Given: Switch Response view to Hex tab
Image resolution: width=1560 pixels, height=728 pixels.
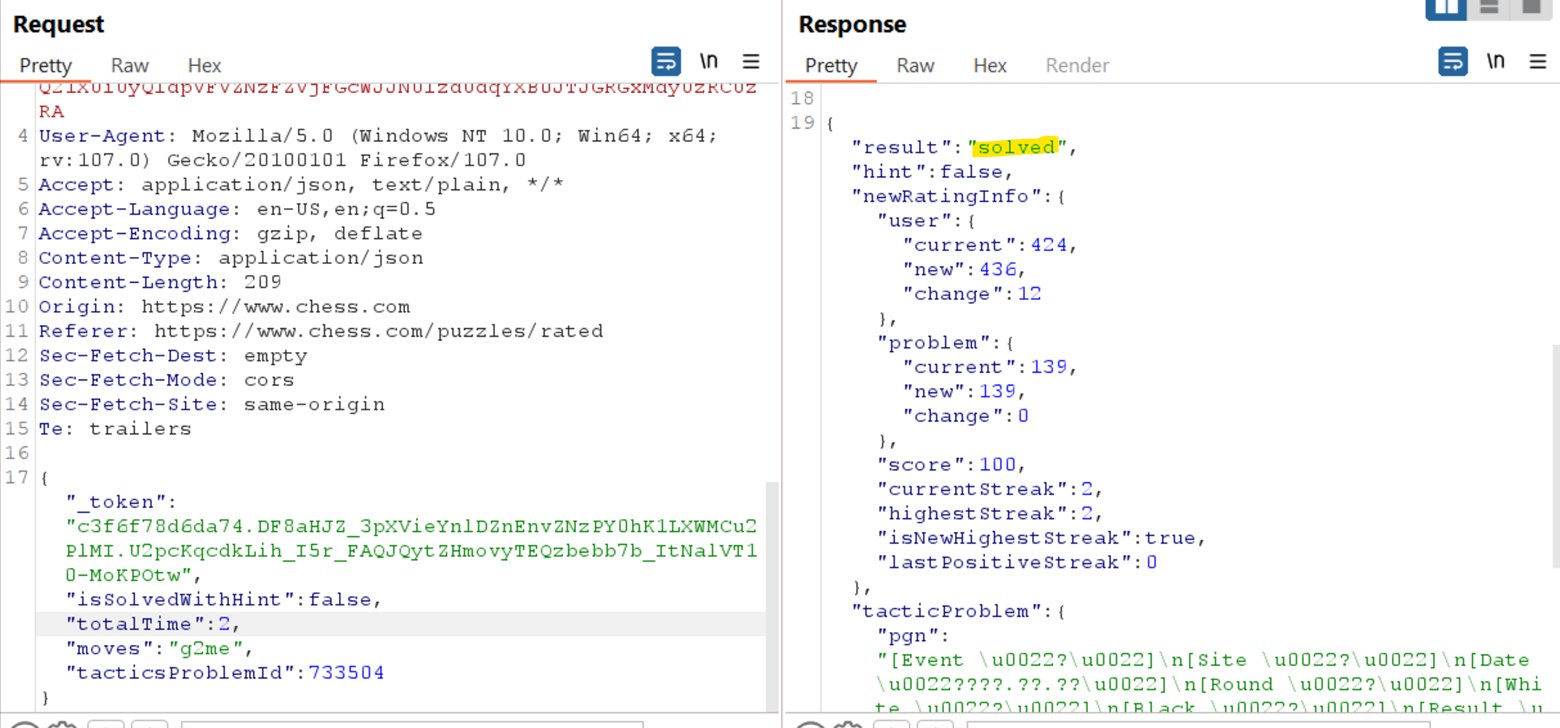Looking at the screenshot, I should click(x=990, y=65).
